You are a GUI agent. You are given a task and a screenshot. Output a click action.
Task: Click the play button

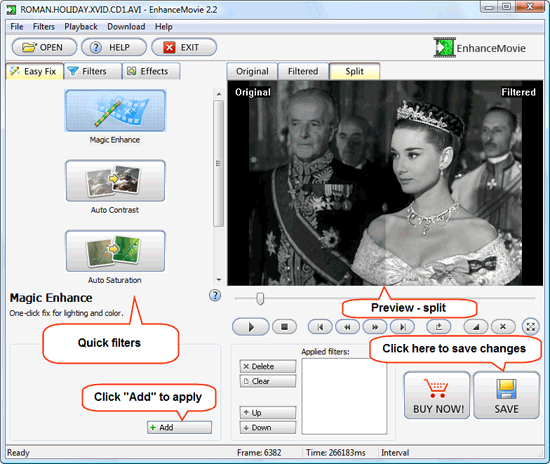tap(251, 327)
